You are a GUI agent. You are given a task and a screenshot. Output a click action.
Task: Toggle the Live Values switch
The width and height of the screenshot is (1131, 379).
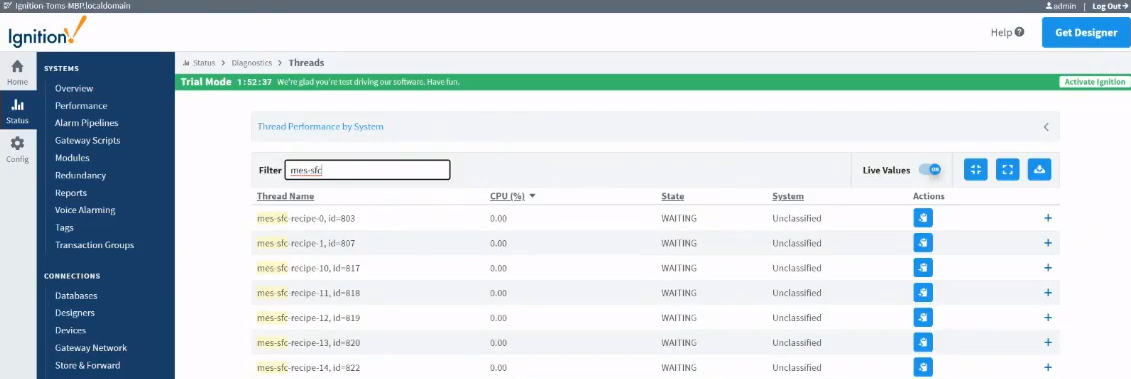[930, 170]
